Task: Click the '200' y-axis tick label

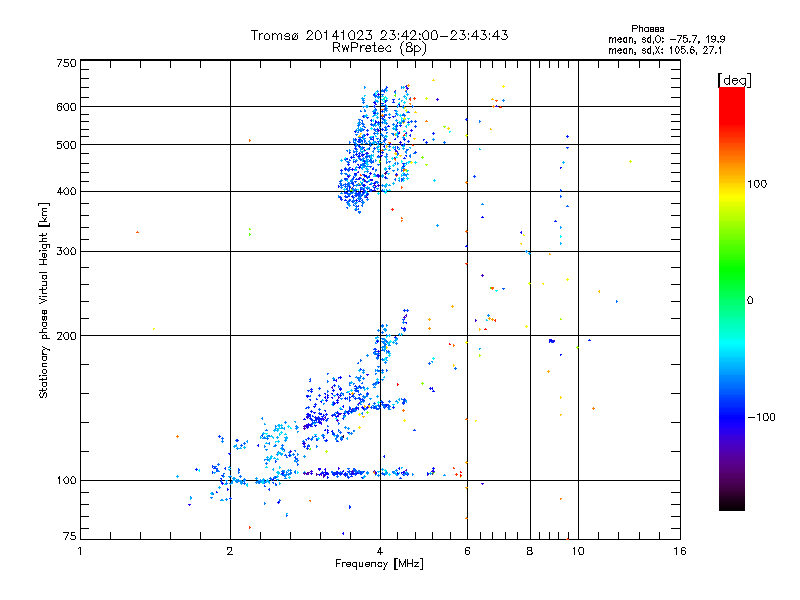Action: click(66, 336)
